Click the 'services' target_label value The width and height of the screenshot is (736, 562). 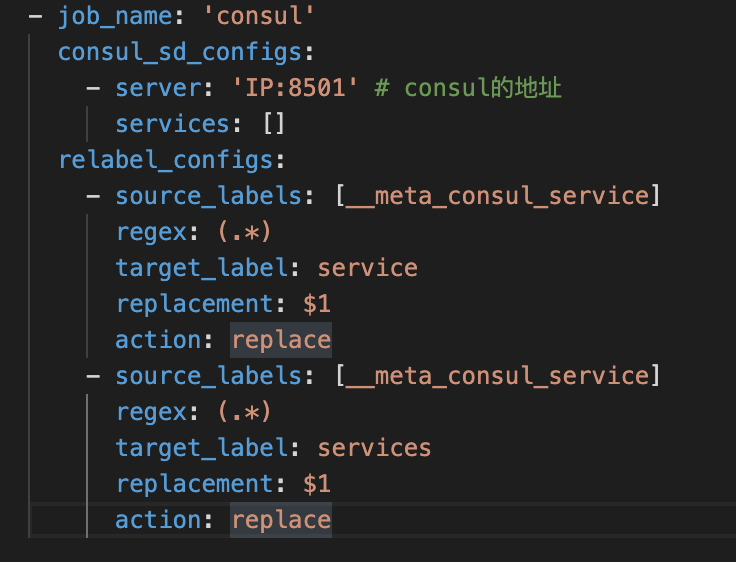(374, 448)
